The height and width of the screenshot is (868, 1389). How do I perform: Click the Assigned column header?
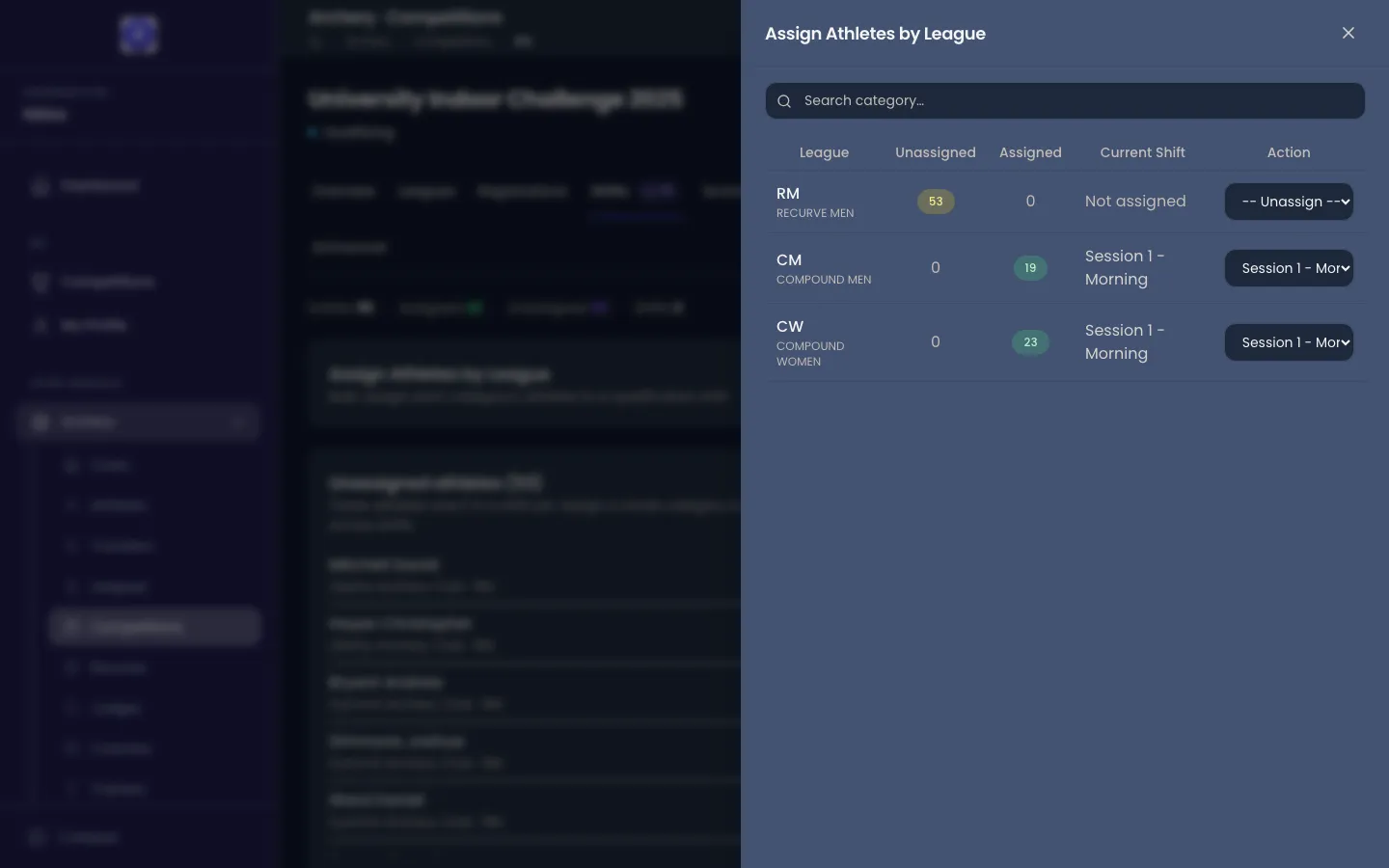[x=1030, y=152]
